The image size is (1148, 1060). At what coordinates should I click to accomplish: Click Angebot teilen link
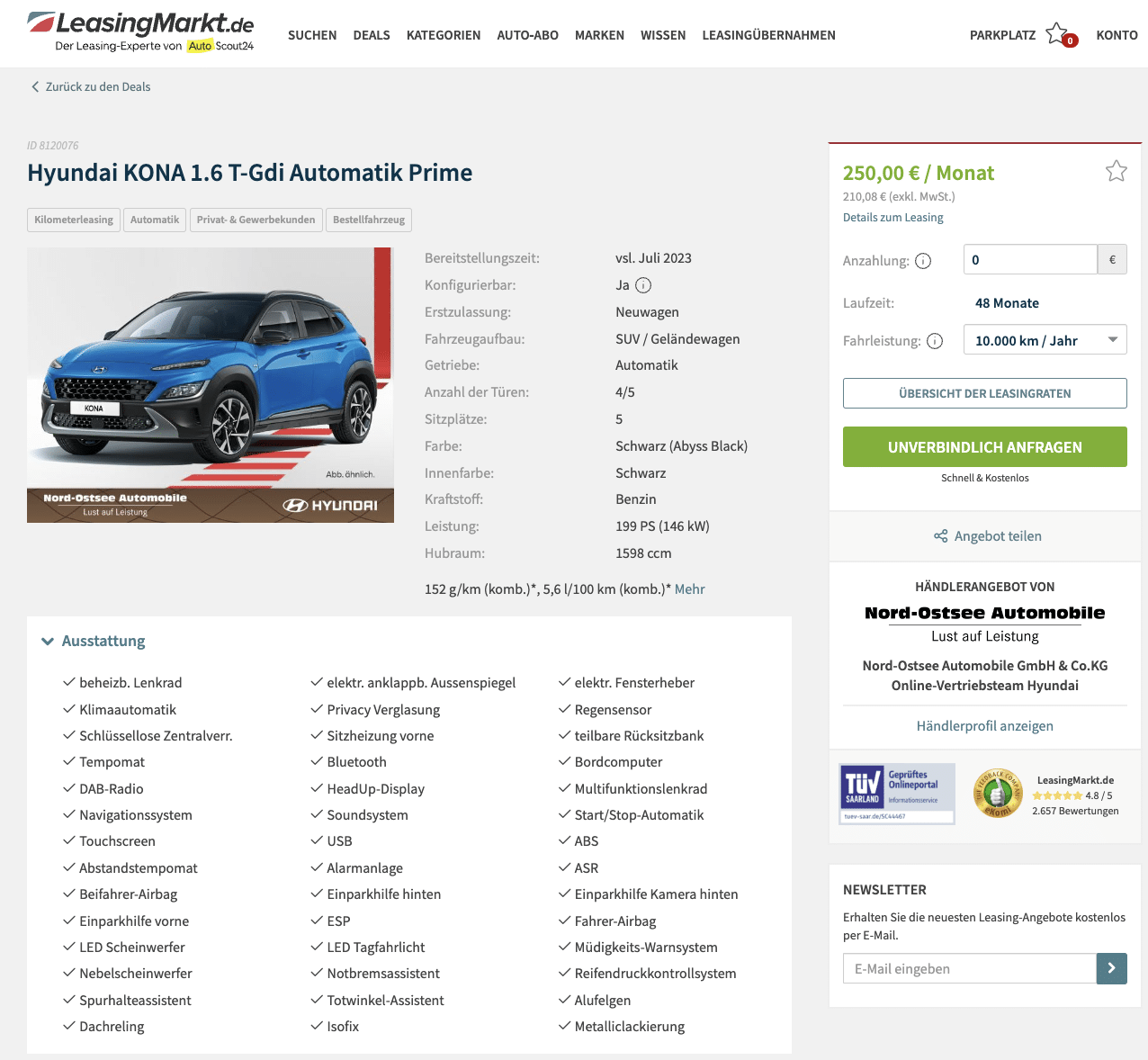998,536
